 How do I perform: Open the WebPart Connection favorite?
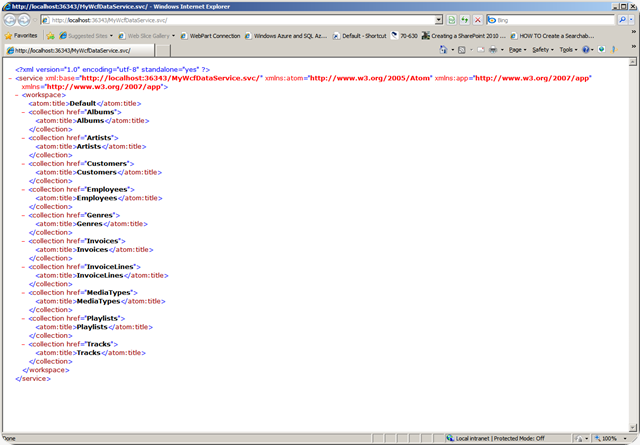coord(210,36)
